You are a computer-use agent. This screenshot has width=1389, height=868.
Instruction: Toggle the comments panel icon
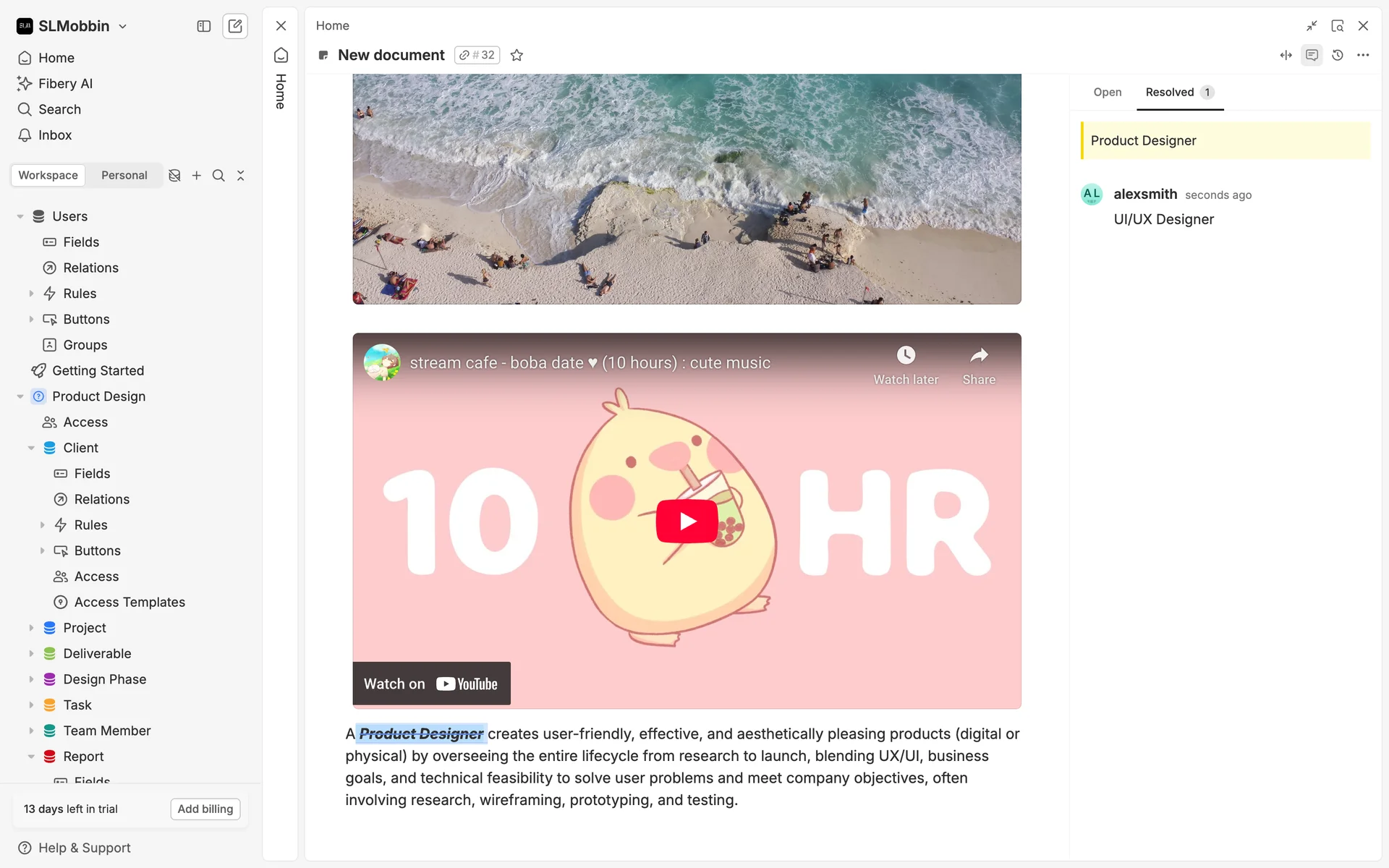1312,55
